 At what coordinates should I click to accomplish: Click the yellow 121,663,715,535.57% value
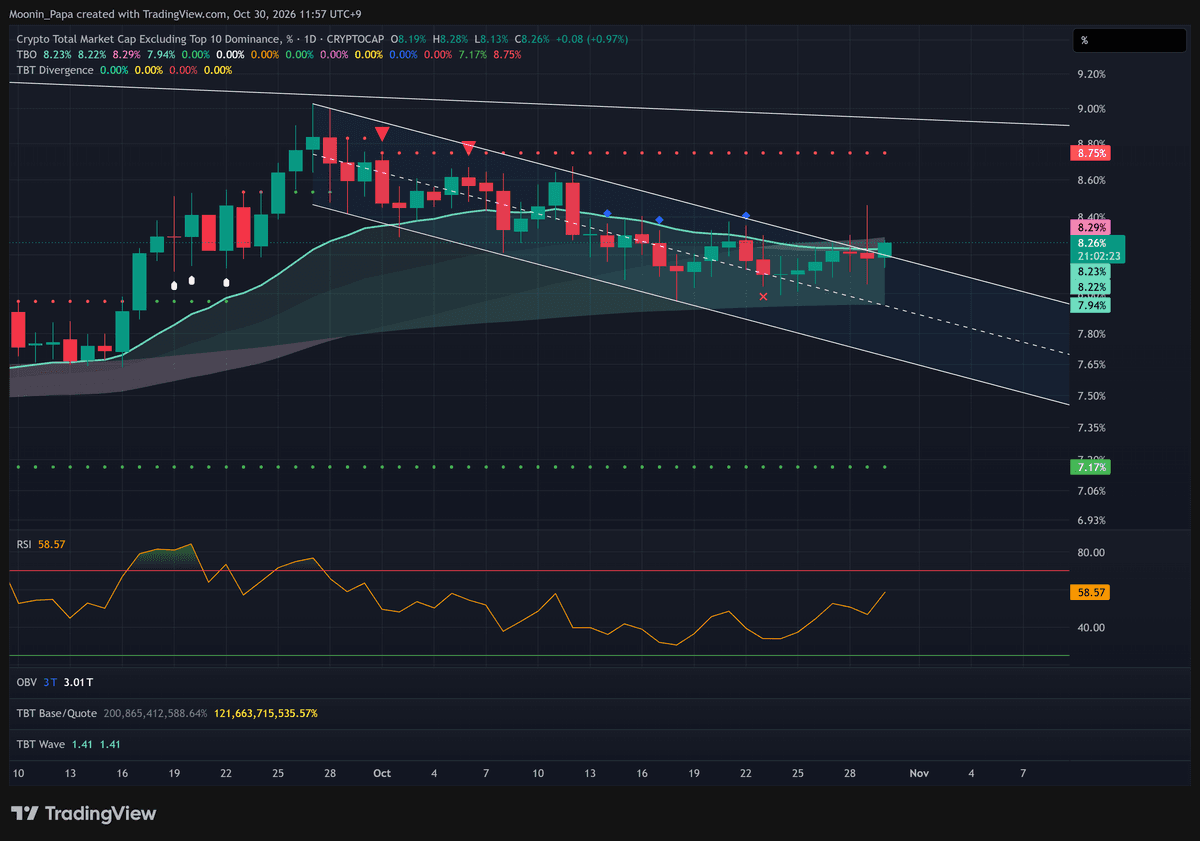266,713
